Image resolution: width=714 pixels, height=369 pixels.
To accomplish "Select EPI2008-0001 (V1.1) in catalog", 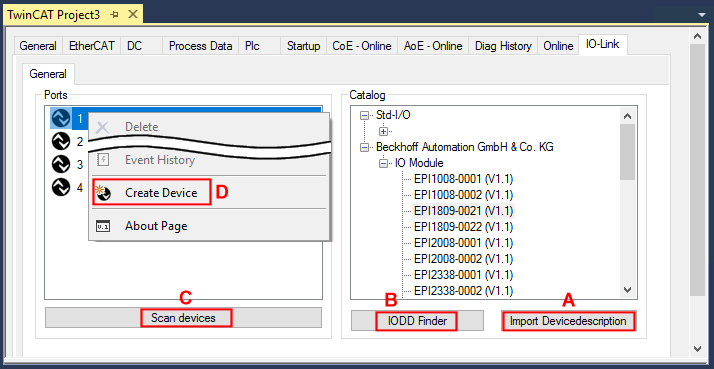I will pos(464,243).
